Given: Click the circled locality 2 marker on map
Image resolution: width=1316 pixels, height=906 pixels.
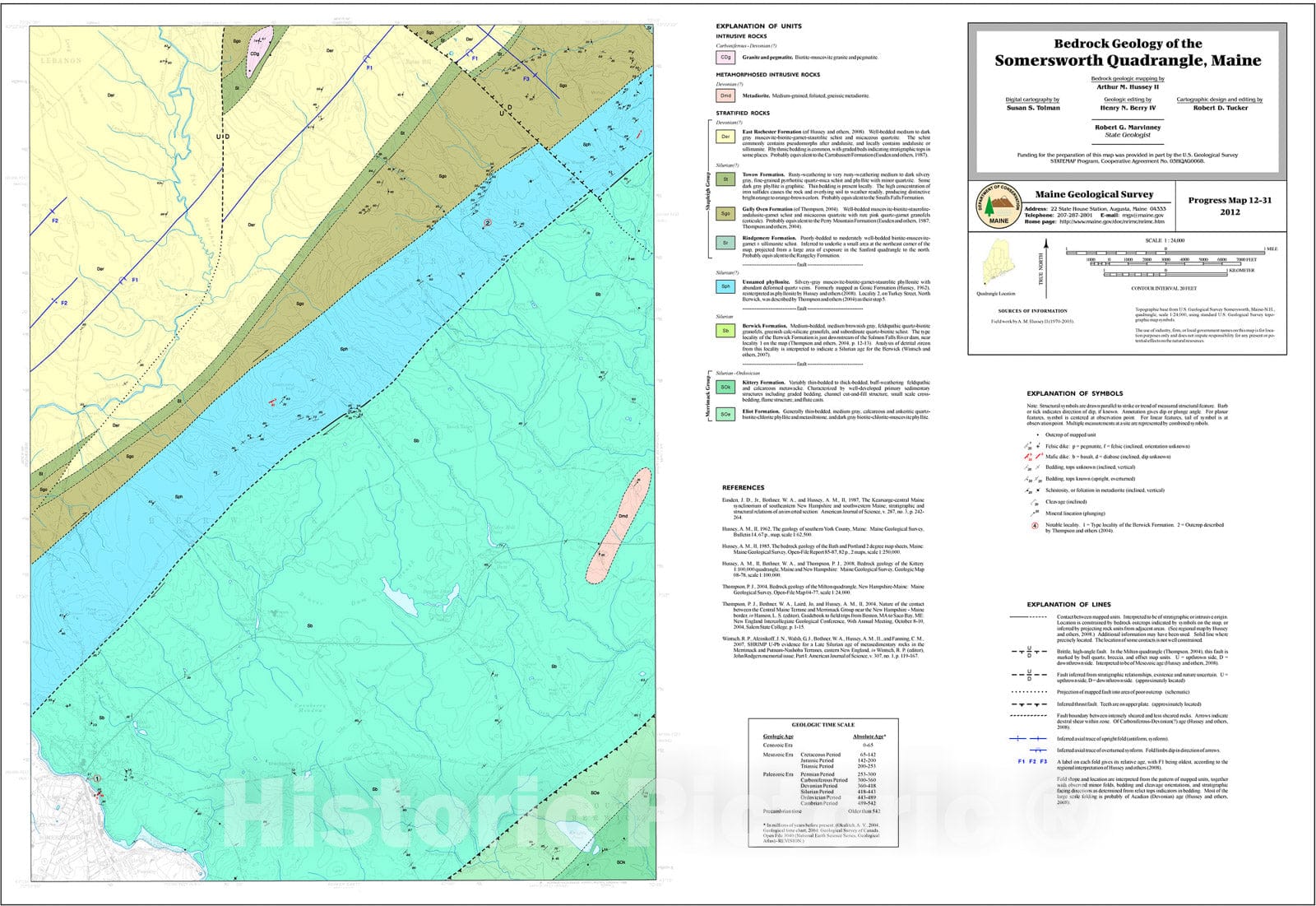Looking at the screenshot, I should click(x=487, y=222).
